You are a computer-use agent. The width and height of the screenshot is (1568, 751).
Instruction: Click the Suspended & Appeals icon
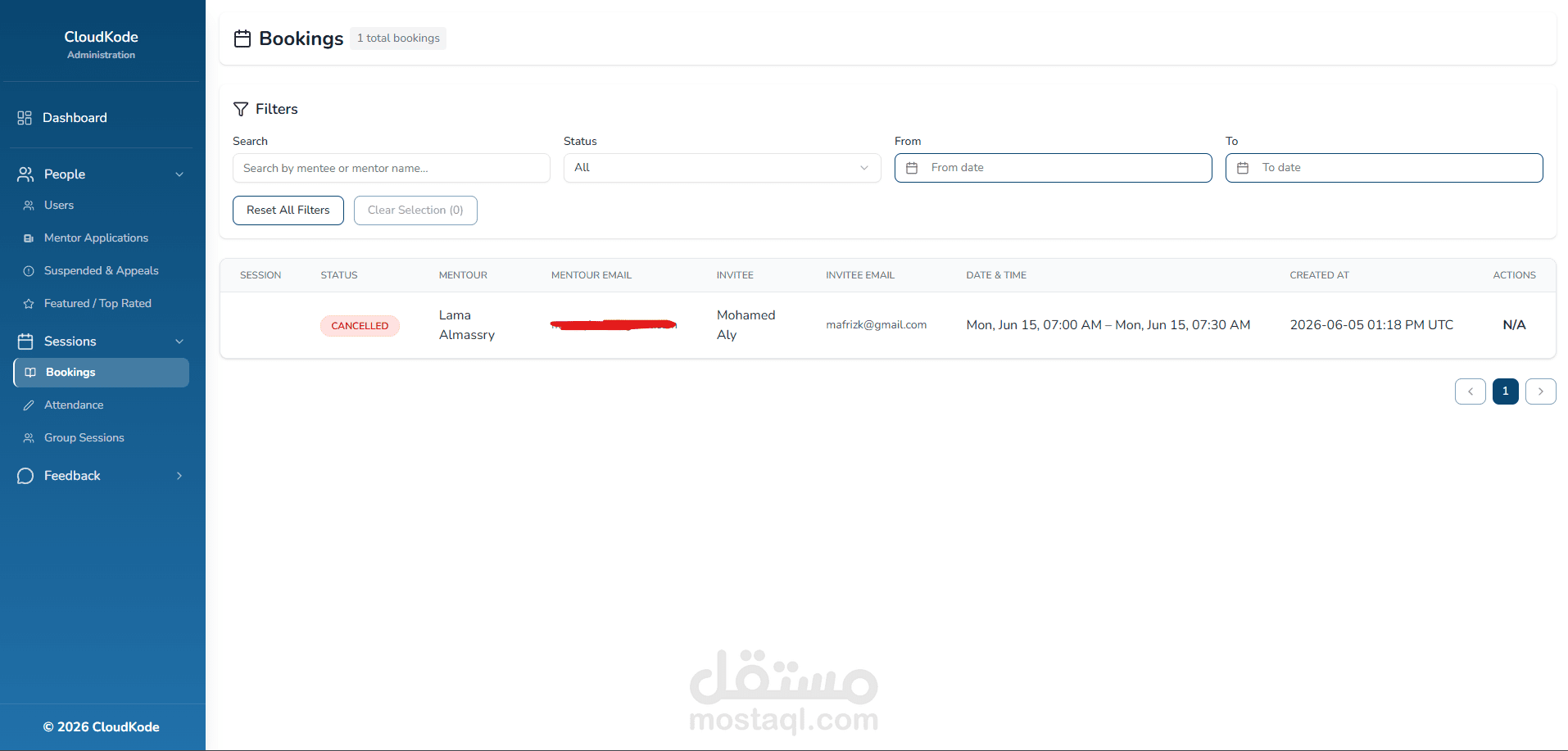pyautogui.click(x=29, y=271)
